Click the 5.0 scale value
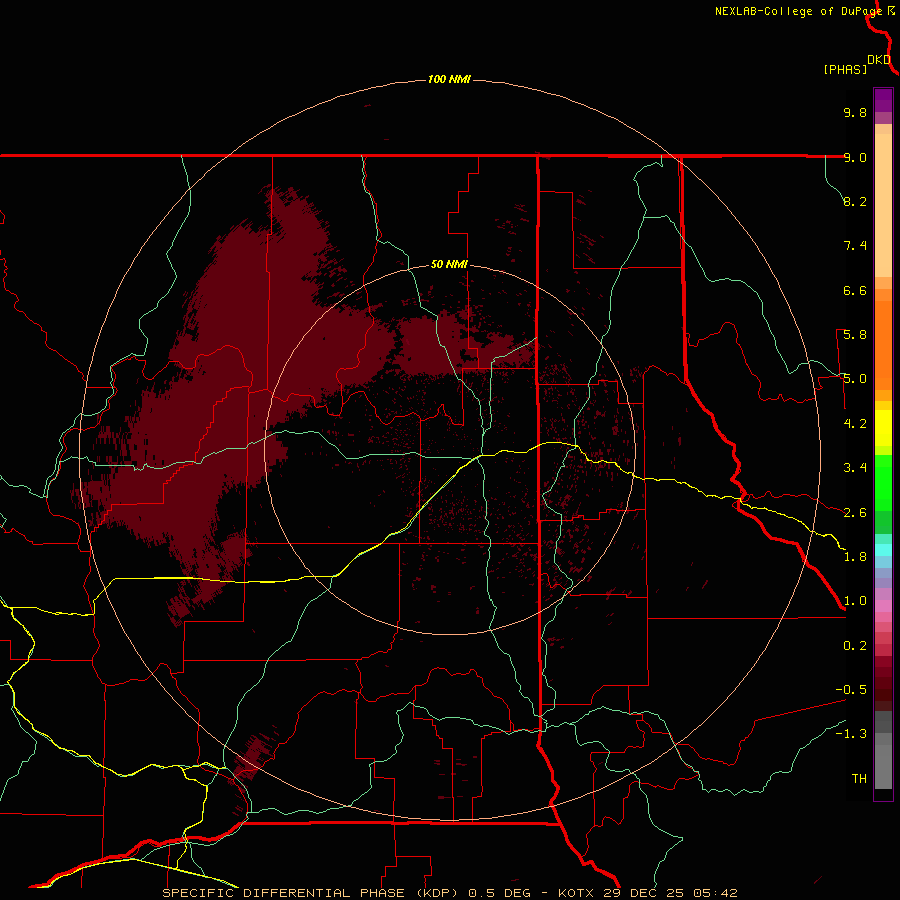The image size is (900, 900). (x=855, y=379)
